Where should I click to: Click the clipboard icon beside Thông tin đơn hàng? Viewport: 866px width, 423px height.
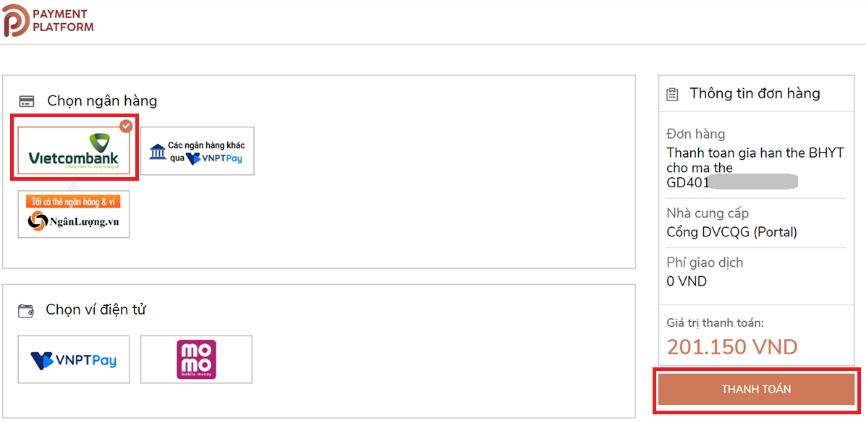[672, 94]
